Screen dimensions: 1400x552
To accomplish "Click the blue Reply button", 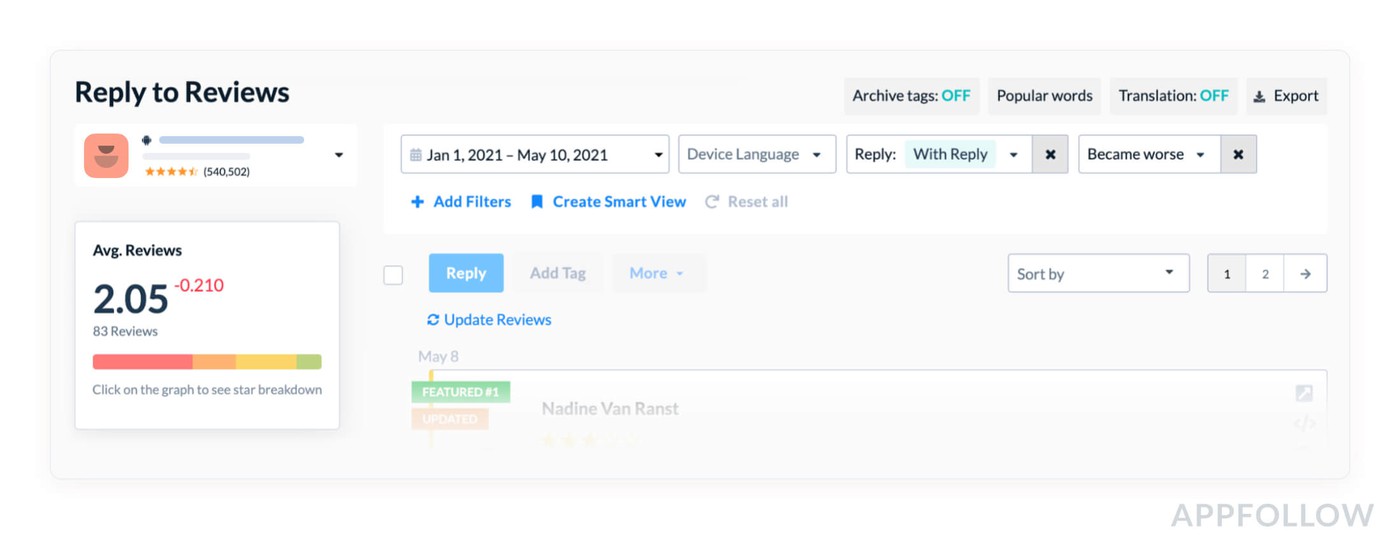I will pyautogui.click(x=466, y=273).
